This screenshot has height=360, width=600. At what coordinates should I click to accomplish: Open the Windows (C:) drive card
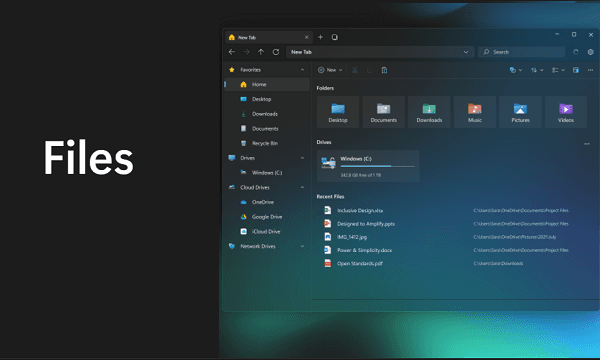368,166
